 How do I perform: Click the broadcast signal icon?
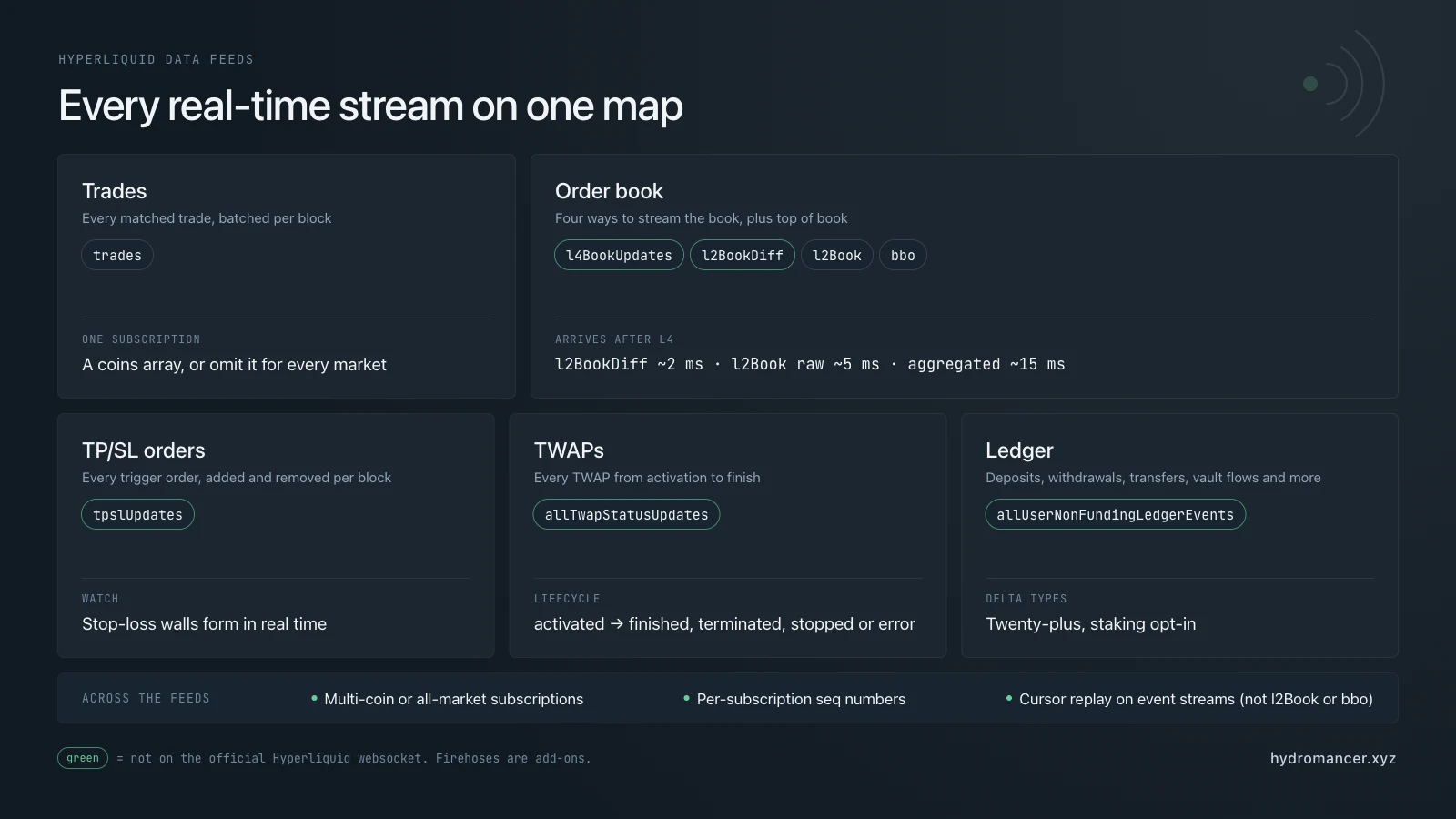(1344, 84)
